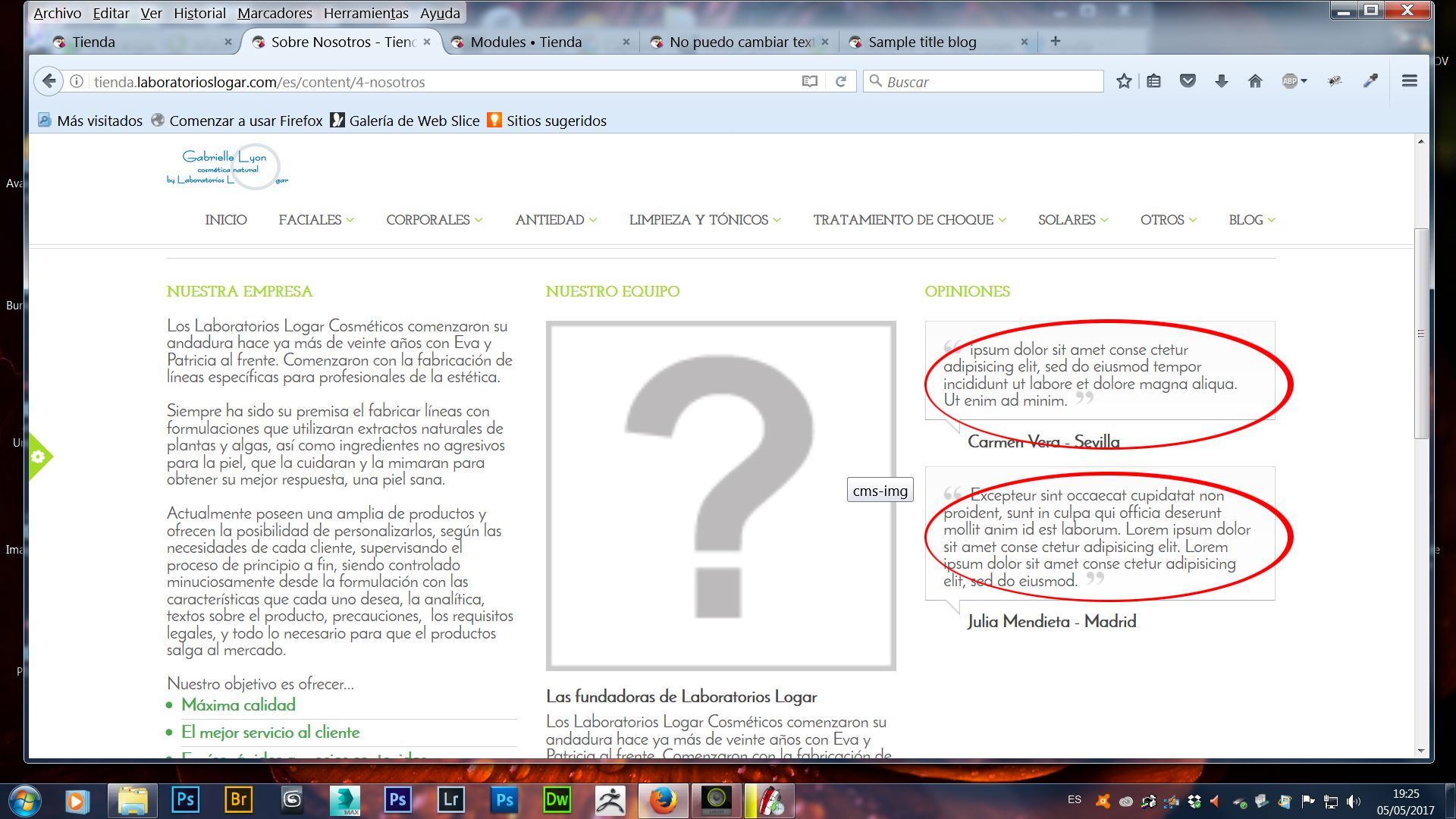Toggle the green gear side panel
Image resolution: width=1456 pixels, height=819 pixels.
coord(39,457)
